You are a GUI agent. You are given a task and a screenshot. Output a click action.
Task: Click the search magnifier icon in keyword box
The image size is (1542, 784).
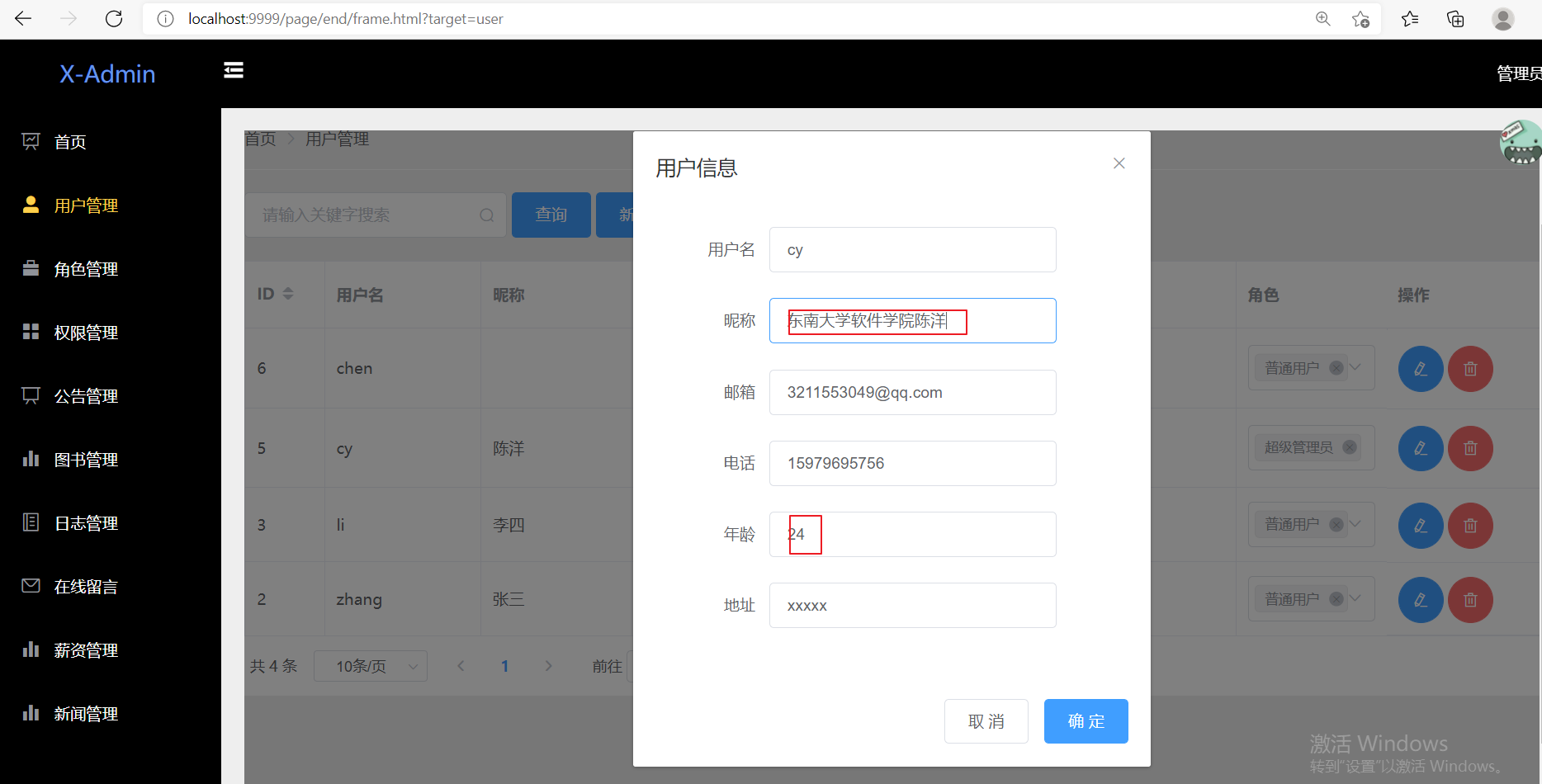pyautogui.click(x=487, y=215)
